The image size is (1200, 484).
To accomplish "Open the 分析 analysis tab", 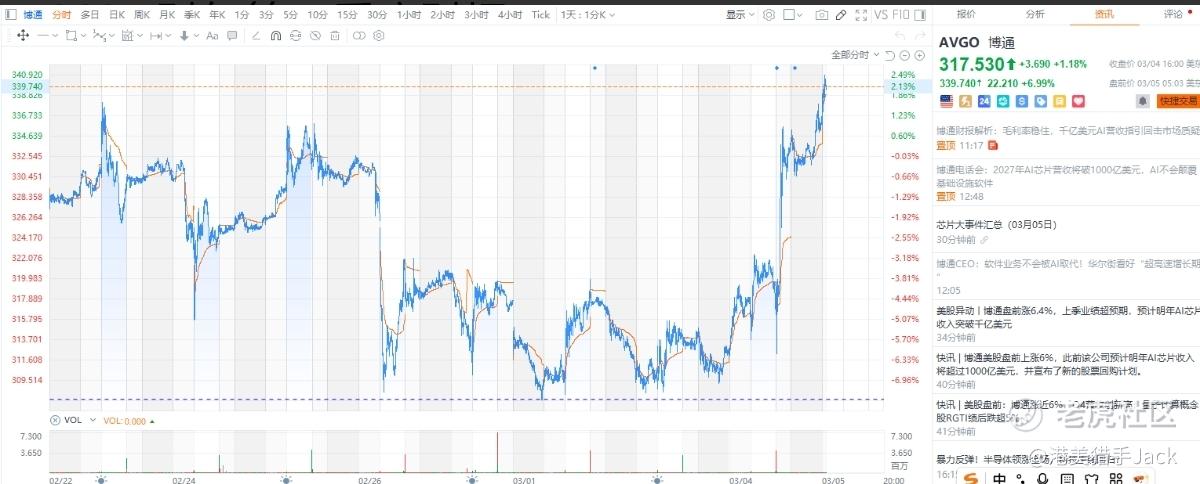I will click(1035, 15).
